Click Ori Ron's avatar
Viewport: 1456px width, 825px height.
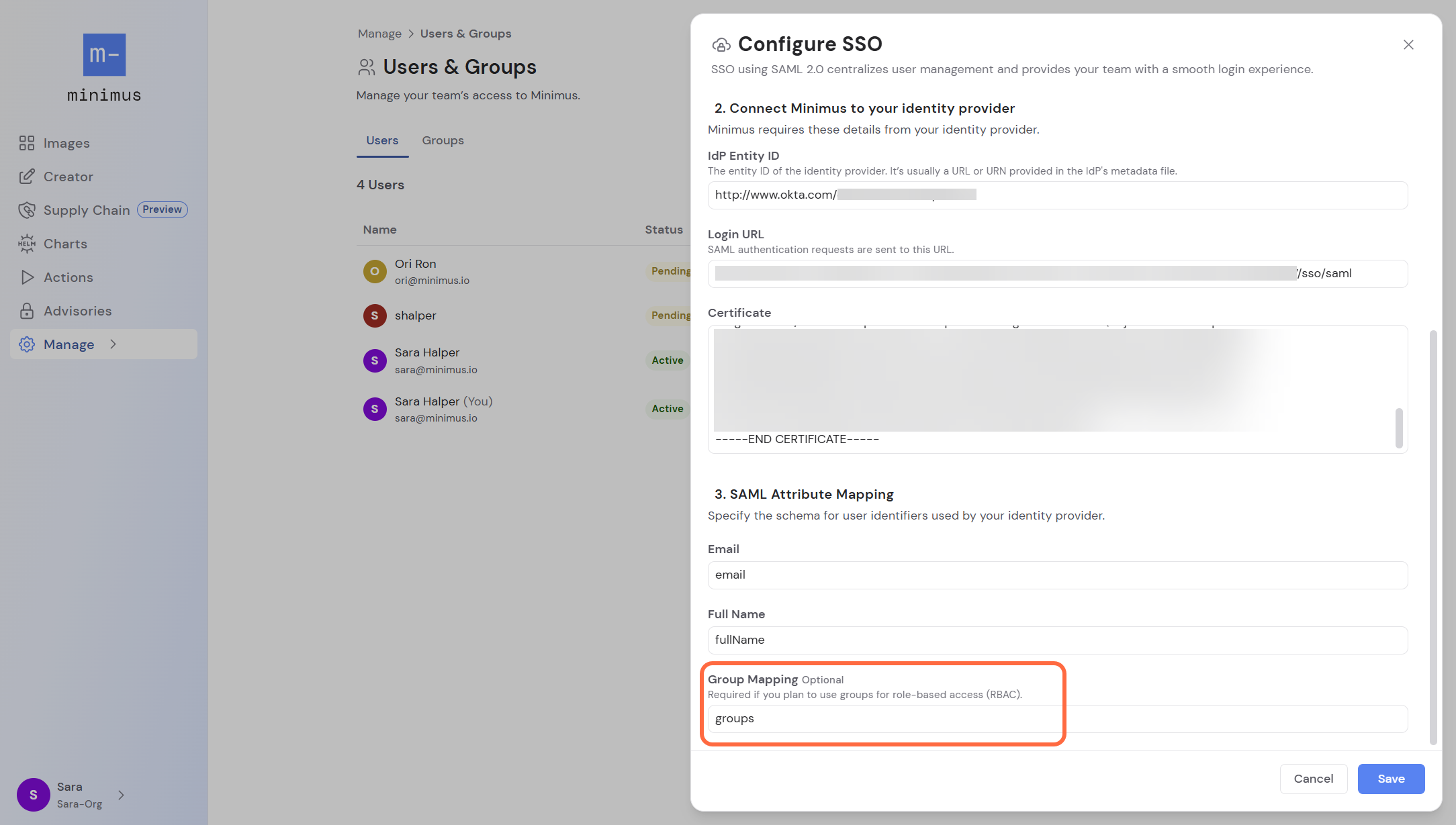point(374,271)
